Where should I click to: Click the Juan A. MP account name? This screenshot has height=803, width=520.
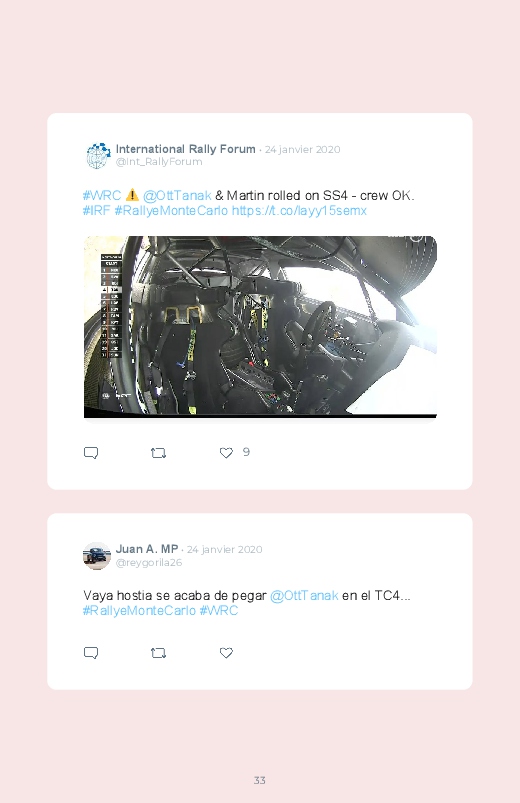tap(147, 549)
